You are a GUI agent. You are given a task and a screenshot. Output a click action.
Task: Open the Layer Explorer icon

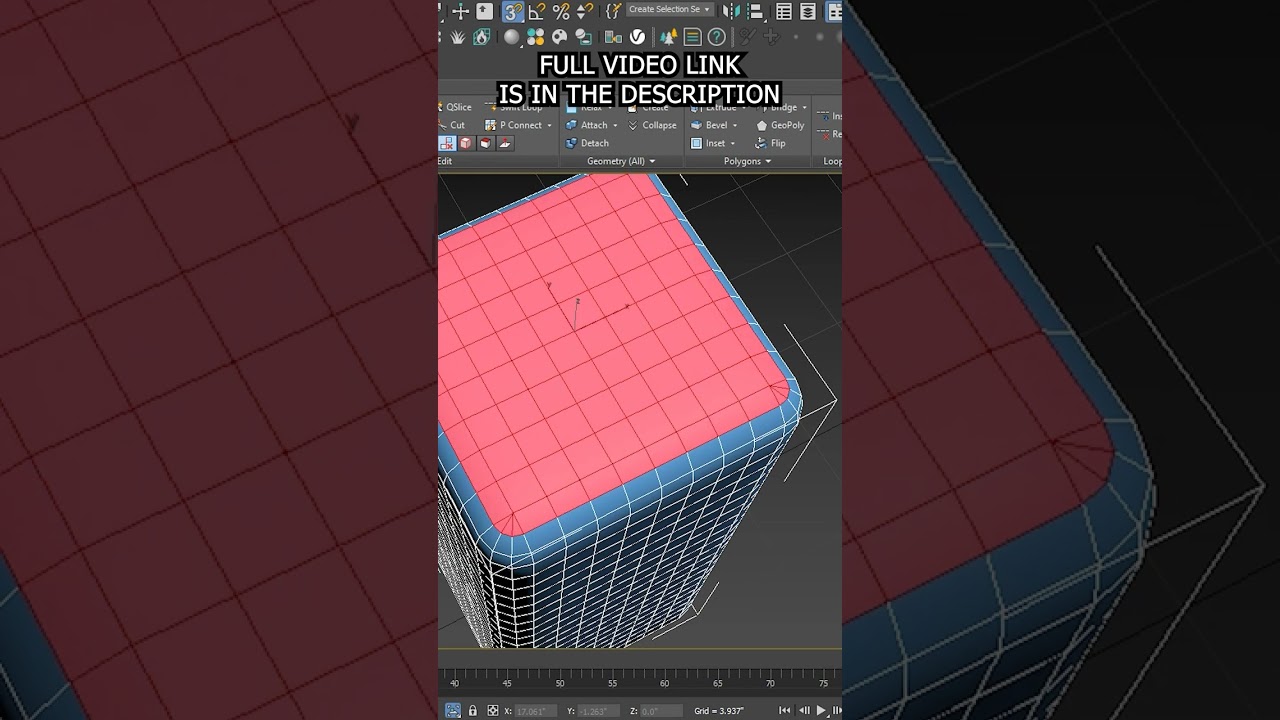click(808, 11)
